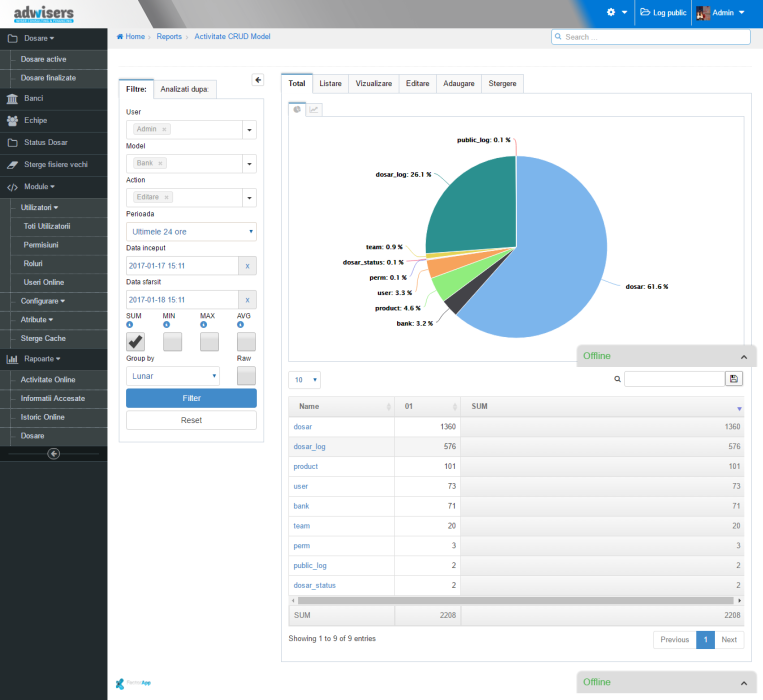The height and width of the screenshot is (700, 763).
Task: Toggle the SUM checkbox
Action: (136, 342)
